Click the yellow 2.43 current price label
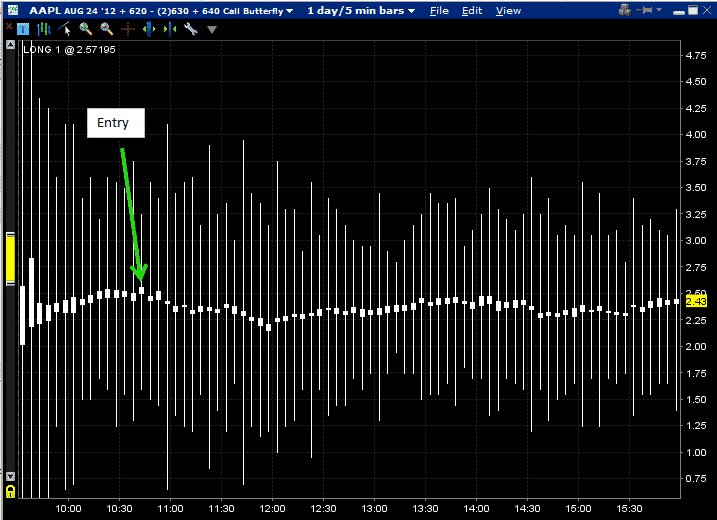This screenshot has height=520, width=717. pos(696,301)
